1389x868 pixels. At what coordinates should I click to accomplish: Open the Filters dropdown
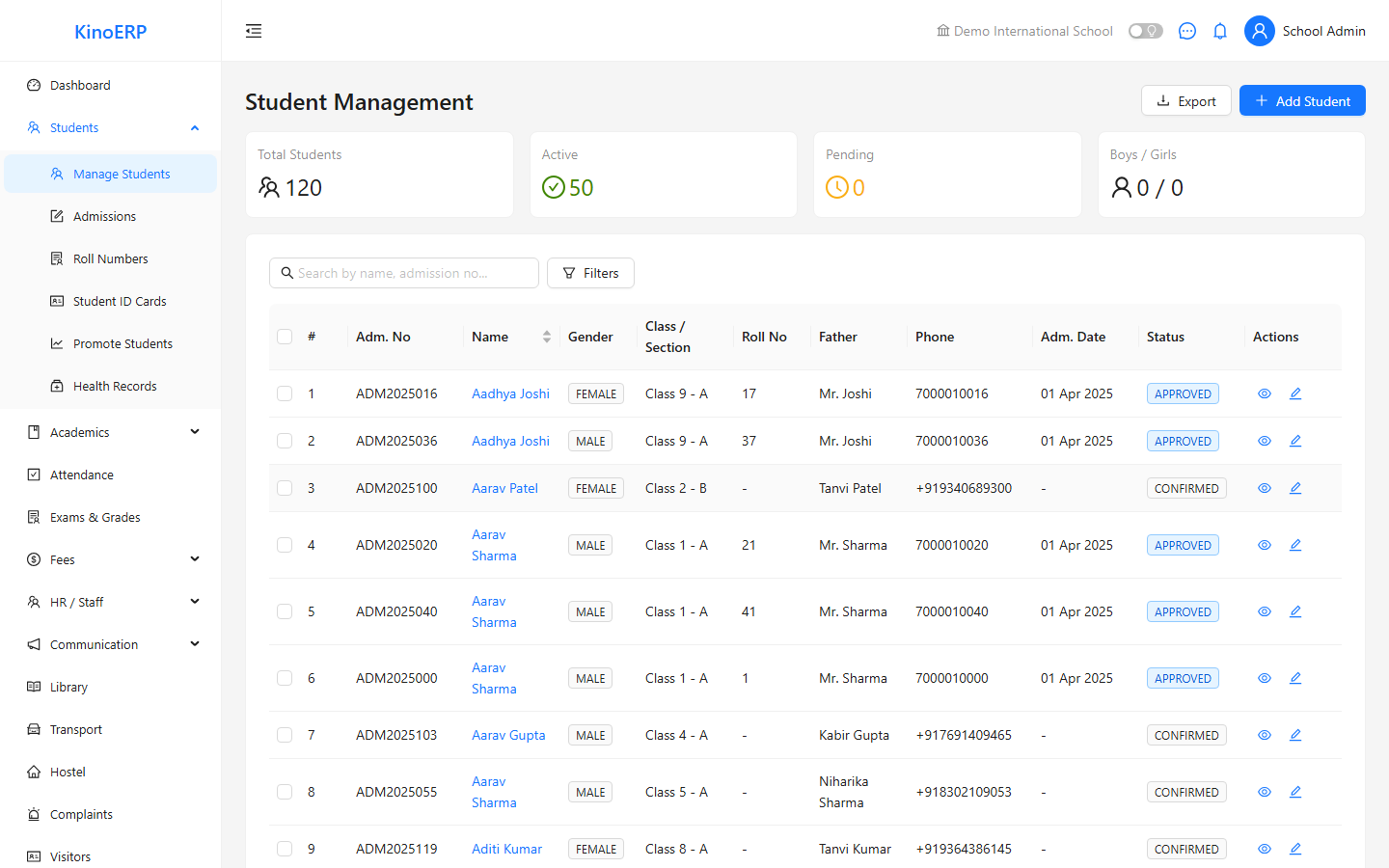[x=590, y=273]
